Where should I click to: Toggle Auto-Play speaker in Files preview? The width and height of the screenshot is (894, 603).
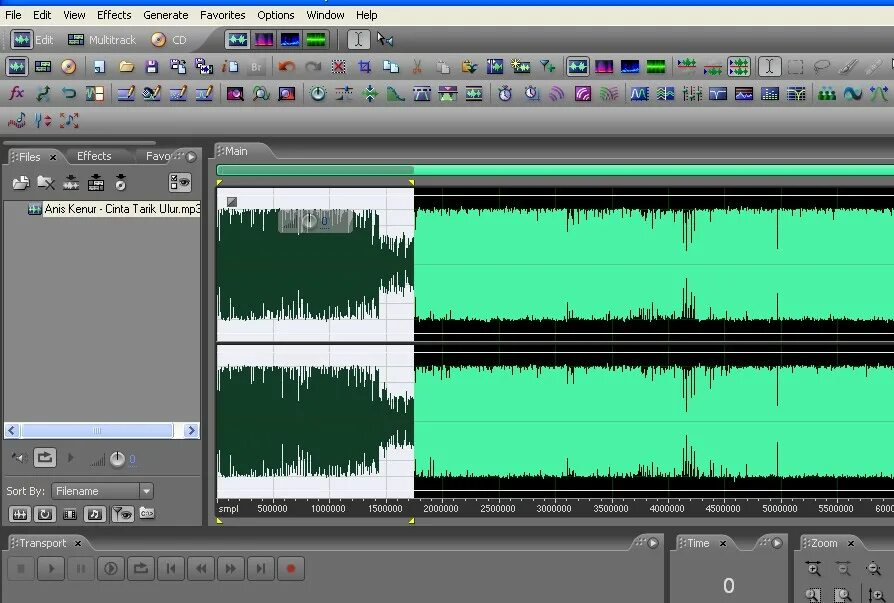pos(19,457)
